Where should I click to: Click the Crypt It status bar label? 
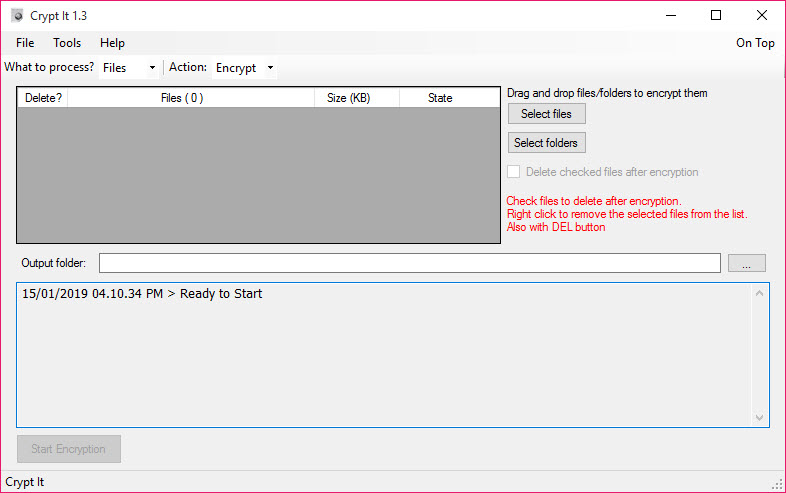click(25, 482)
